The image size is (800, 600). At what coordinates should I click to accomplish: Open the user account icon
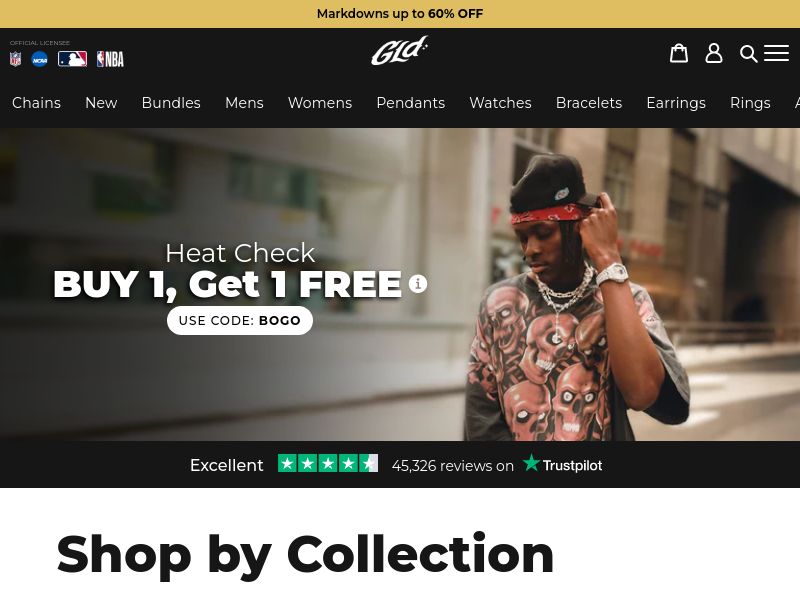pos(714,53)
